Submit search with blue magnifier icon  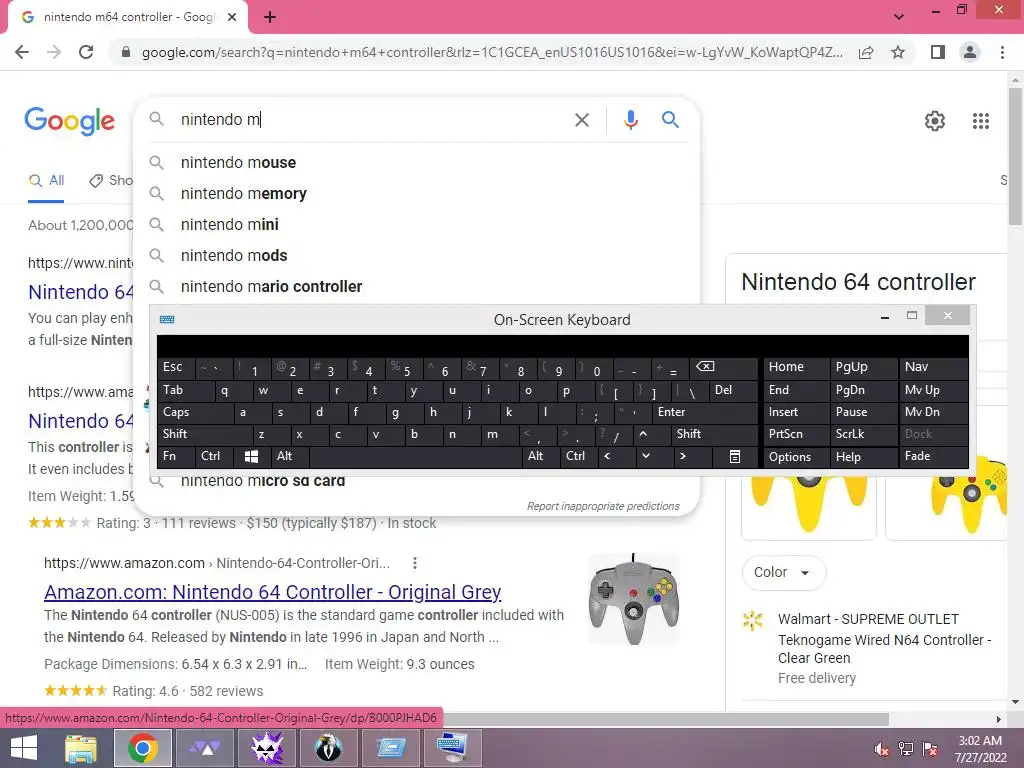[x=670, y=120]
